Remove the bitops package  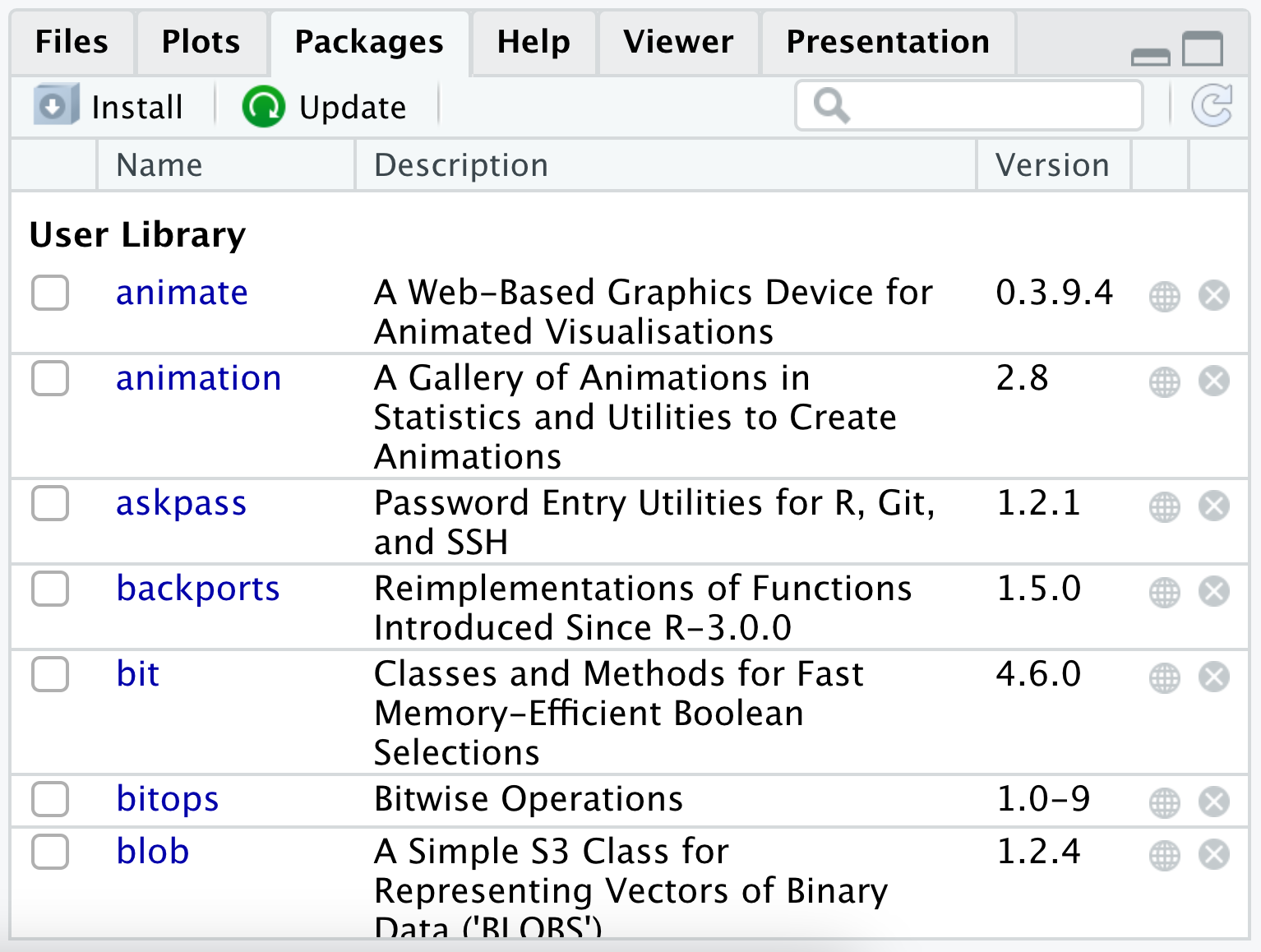tap(1214, 800)
